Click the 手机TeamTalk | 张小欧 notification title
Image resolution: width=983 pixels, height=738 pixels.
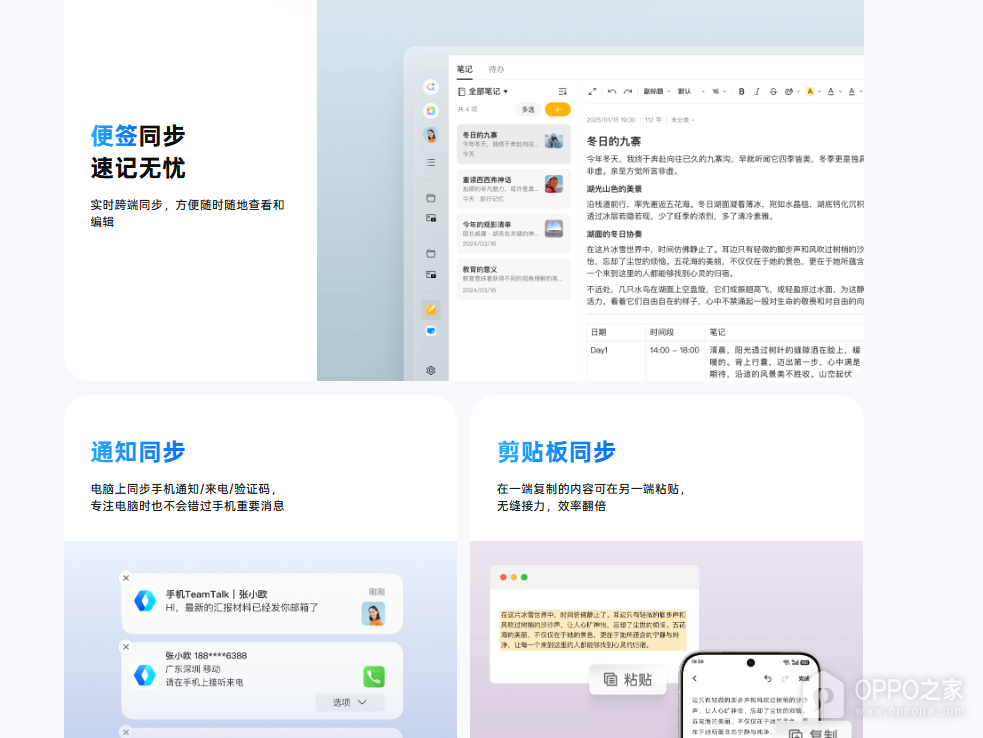click(x=216, y=594)
